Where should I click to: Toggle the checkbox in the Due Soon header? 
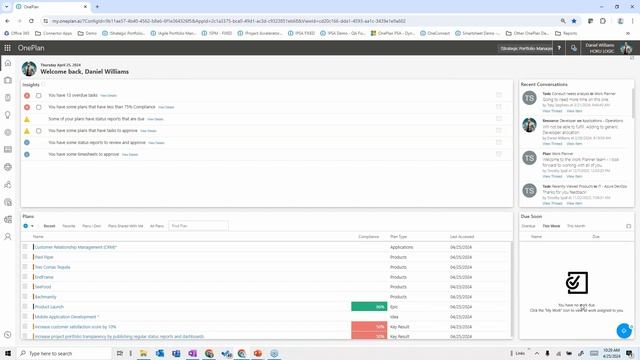[x=629, y=226]
